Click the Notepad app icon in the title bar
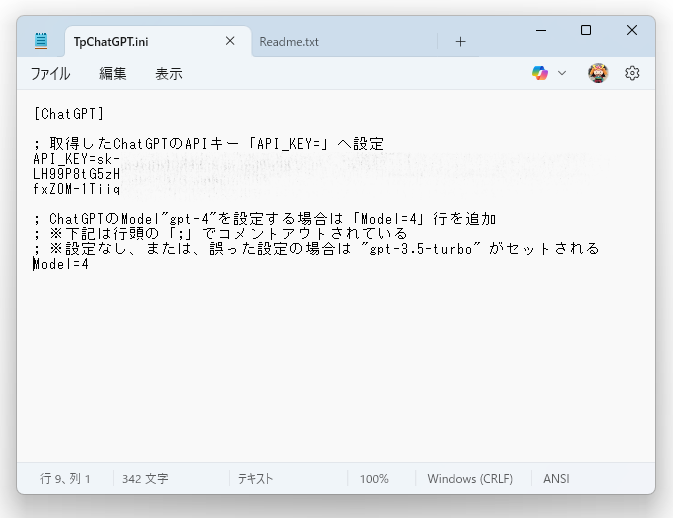This screenshot has height=518, width=673. 41,41
